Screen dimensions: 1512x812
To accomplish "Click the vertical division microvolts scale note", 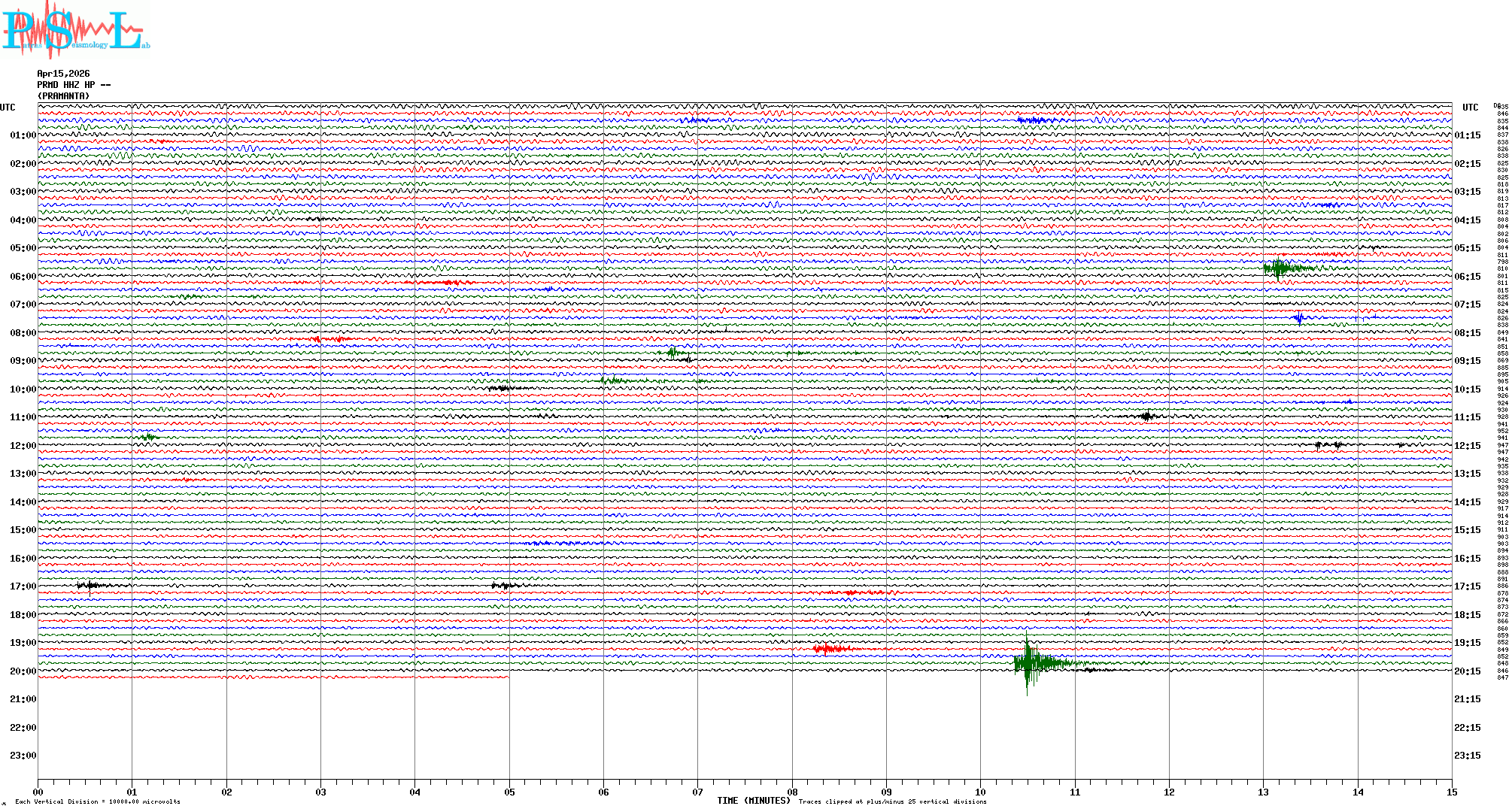I will pos(98,801).
